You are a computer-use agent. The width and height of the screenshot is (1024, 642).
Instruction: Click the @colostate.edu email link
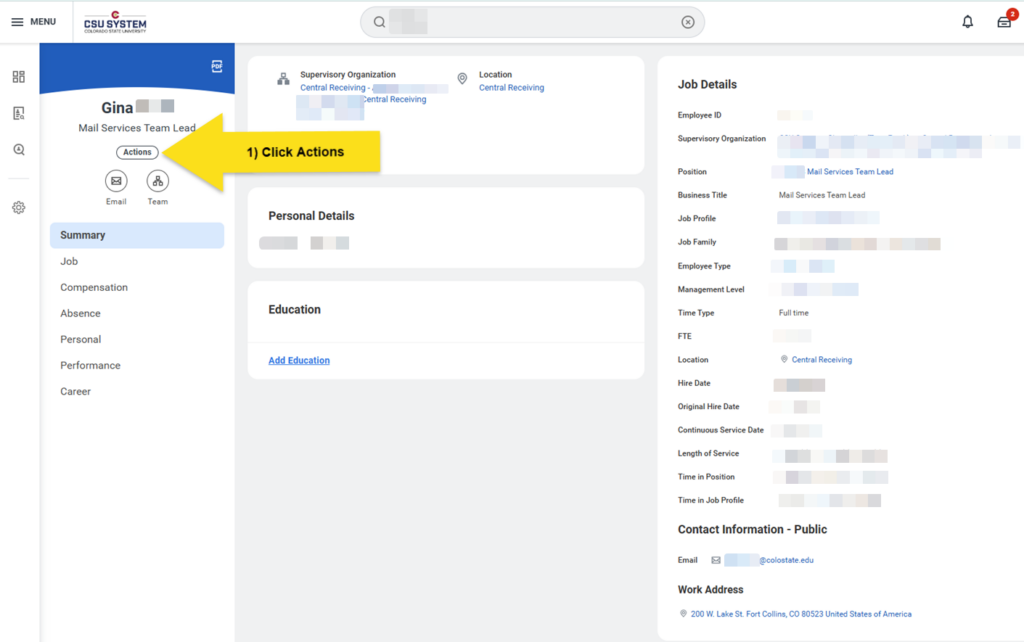786,560
